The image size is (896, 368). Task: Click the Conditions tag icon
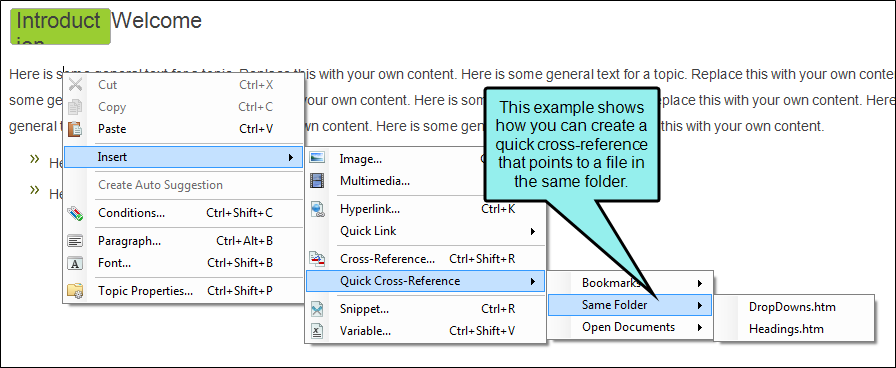75,213
